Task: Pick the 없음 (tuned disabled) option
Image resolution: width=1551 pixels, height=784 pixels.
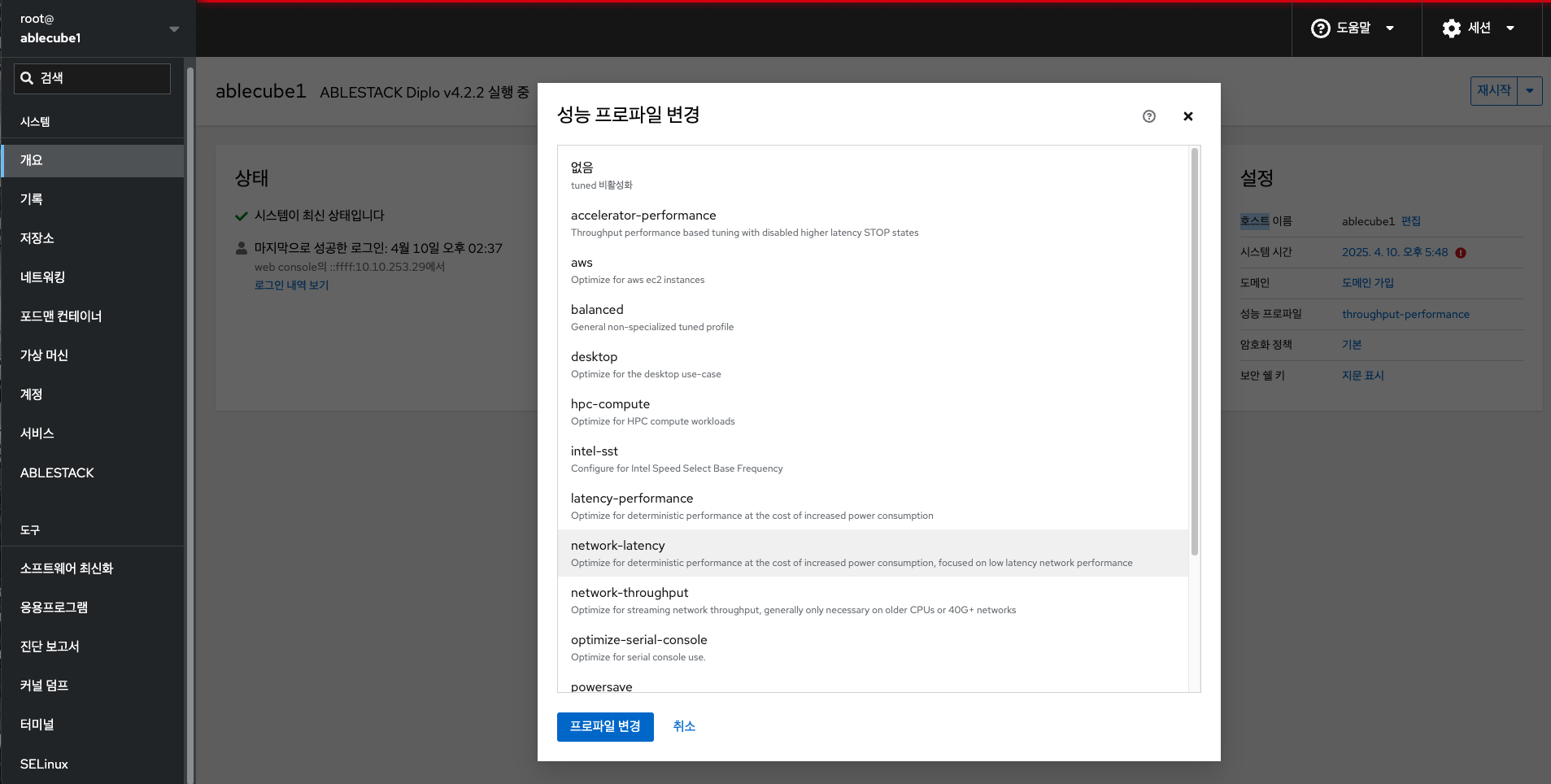Action: tap(872, 175)
